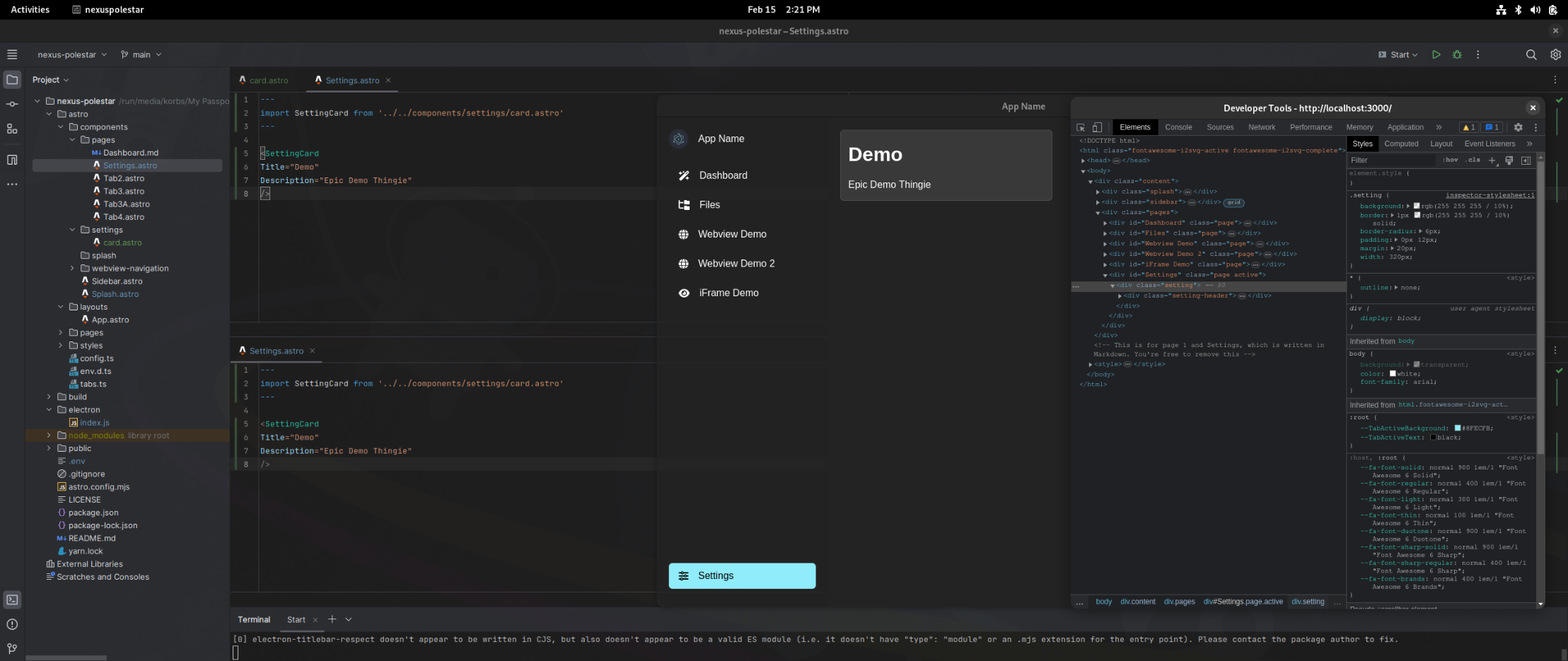Open the Webview Demo 2 sidebar page
Screen dimensions: 1568x661
click(736, 264)
